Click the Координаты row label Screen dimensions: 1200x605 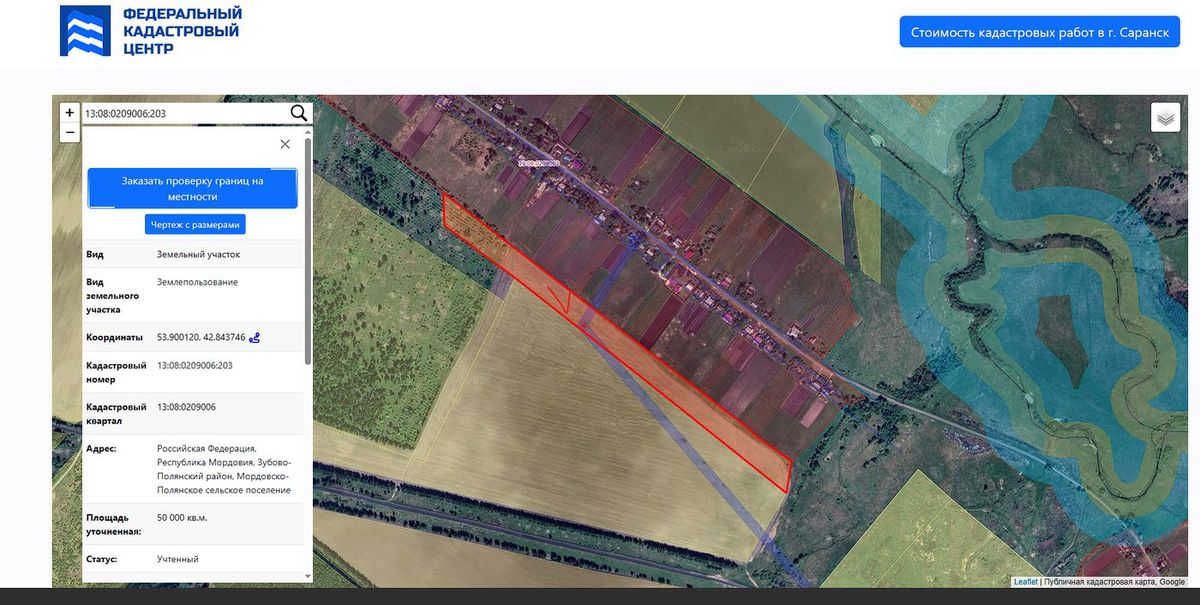point(114,337)
